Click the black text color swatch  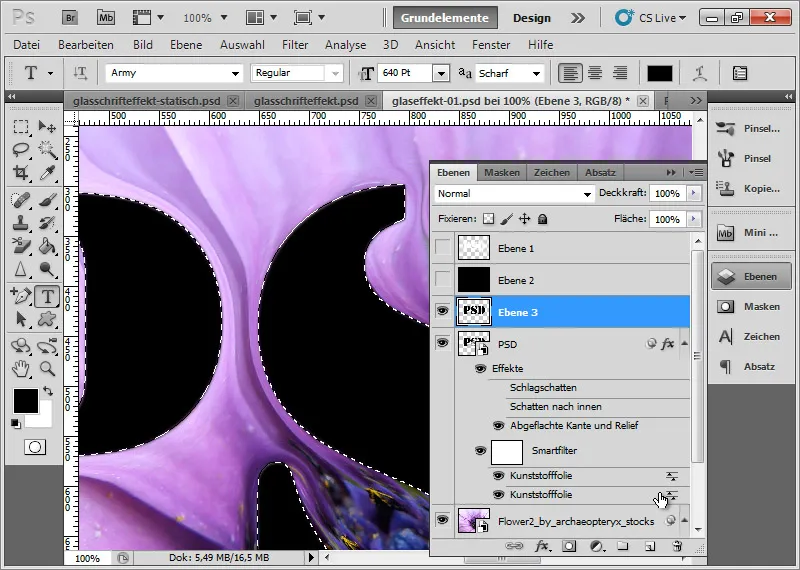point(660,73)
